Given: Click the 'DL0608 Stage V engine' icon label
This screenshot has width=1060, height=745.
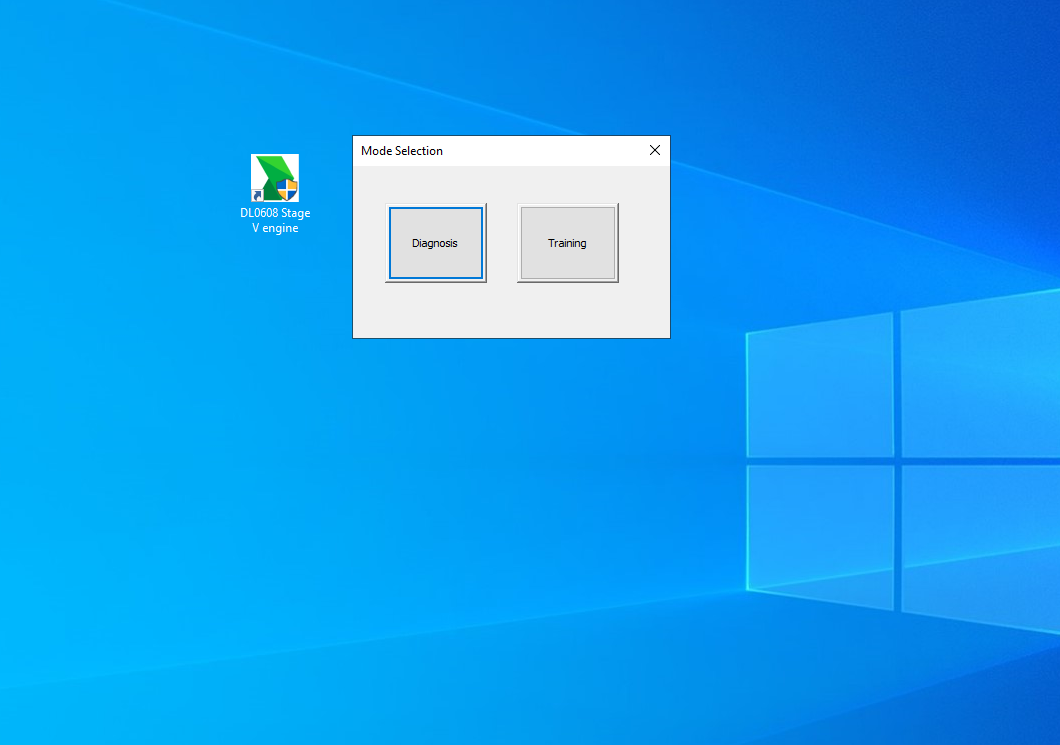Looking at the screenshot, I should point(275,220).
